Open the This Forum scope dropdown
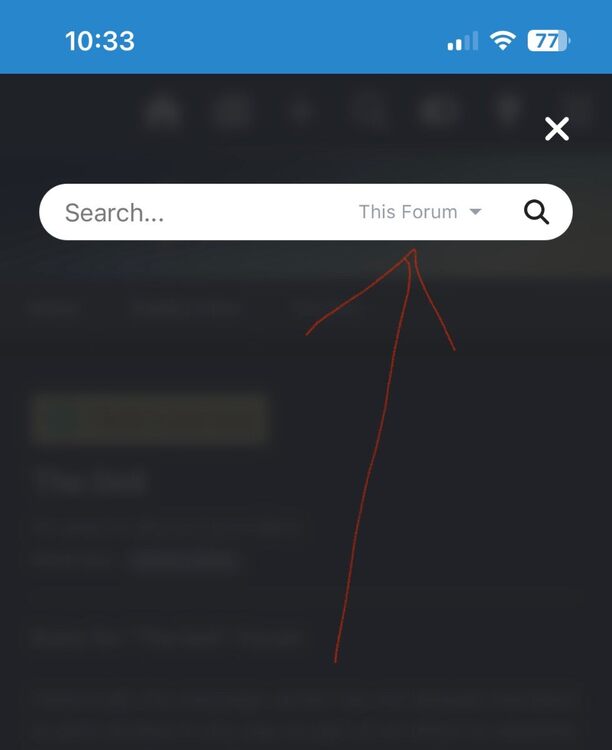612x750 pixels. [420, 212]
